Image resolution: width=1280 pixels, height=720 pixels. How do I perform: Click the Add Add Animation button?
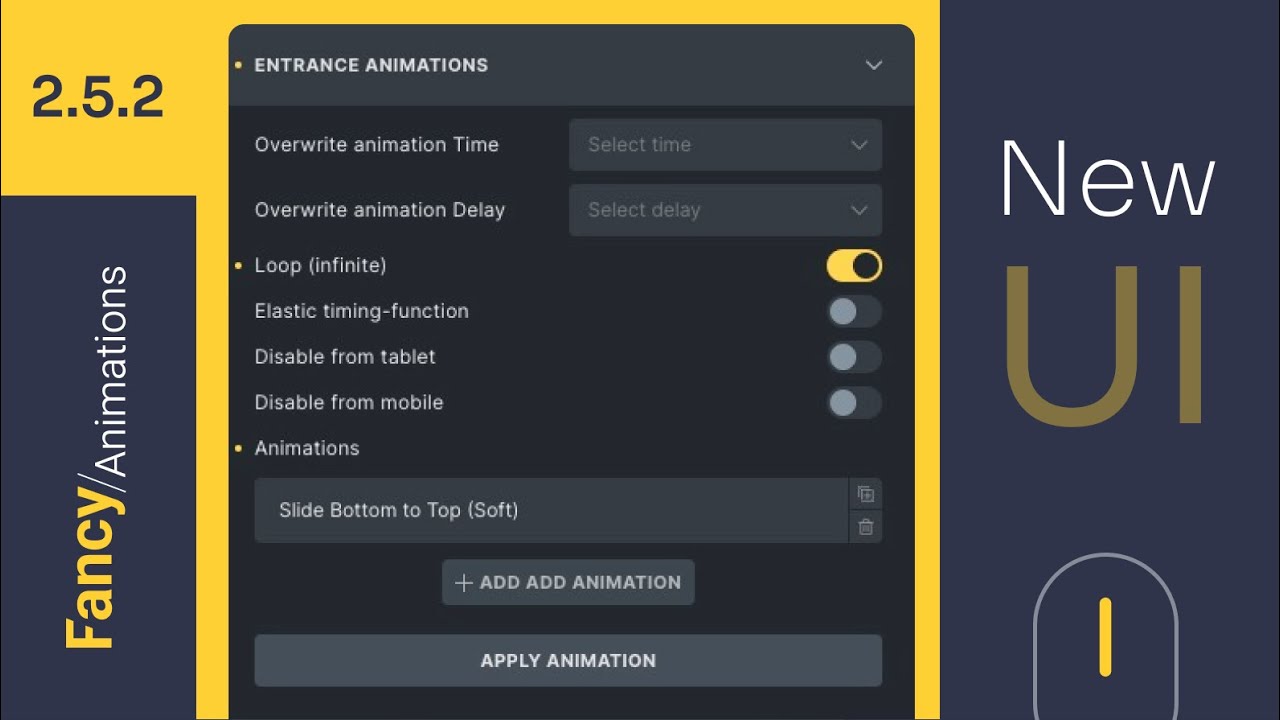click(568, 582)
